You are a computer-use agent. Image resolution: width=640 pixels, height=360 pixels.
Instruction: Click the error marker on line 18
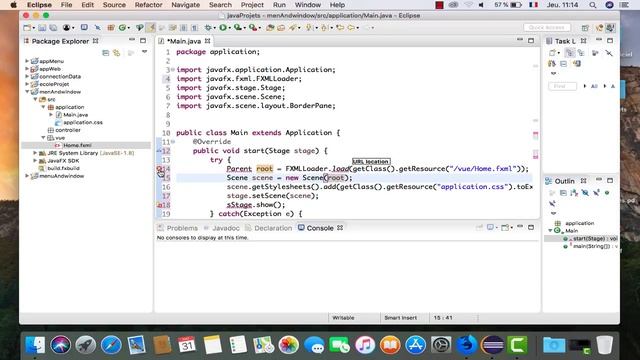(x=160, y=205)
